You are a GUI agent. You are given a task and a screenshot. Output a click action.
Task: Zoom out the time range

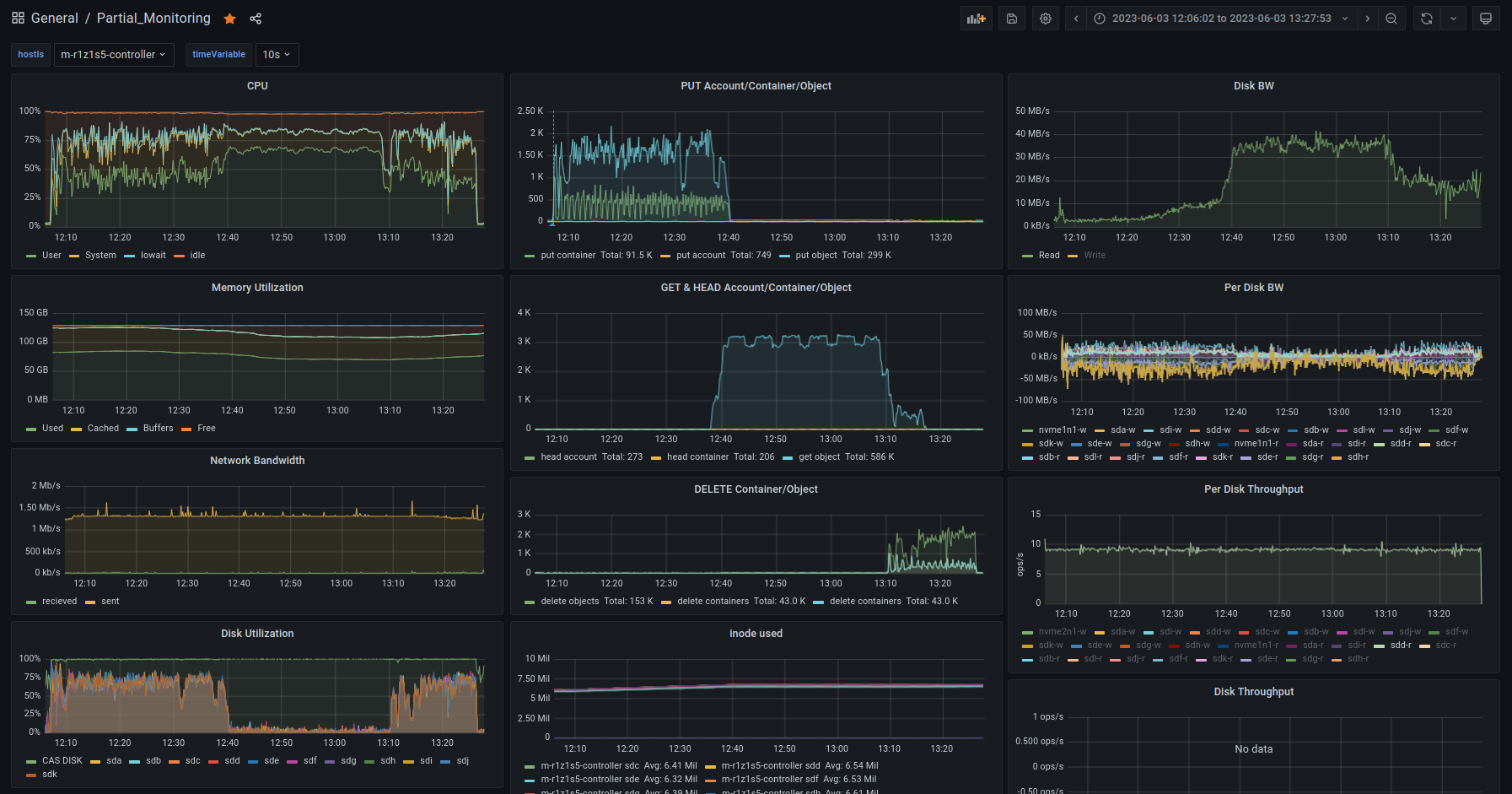[1391, 19]
